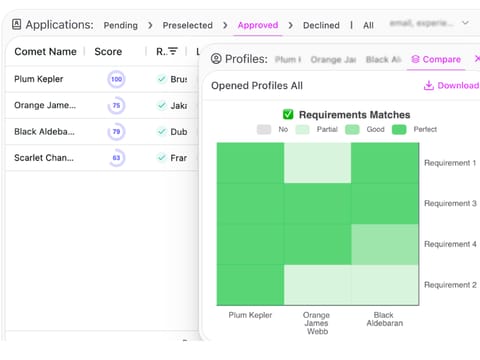Click the checkmark beside Jak
480x360 pixels.
click(x=162, y=105)
